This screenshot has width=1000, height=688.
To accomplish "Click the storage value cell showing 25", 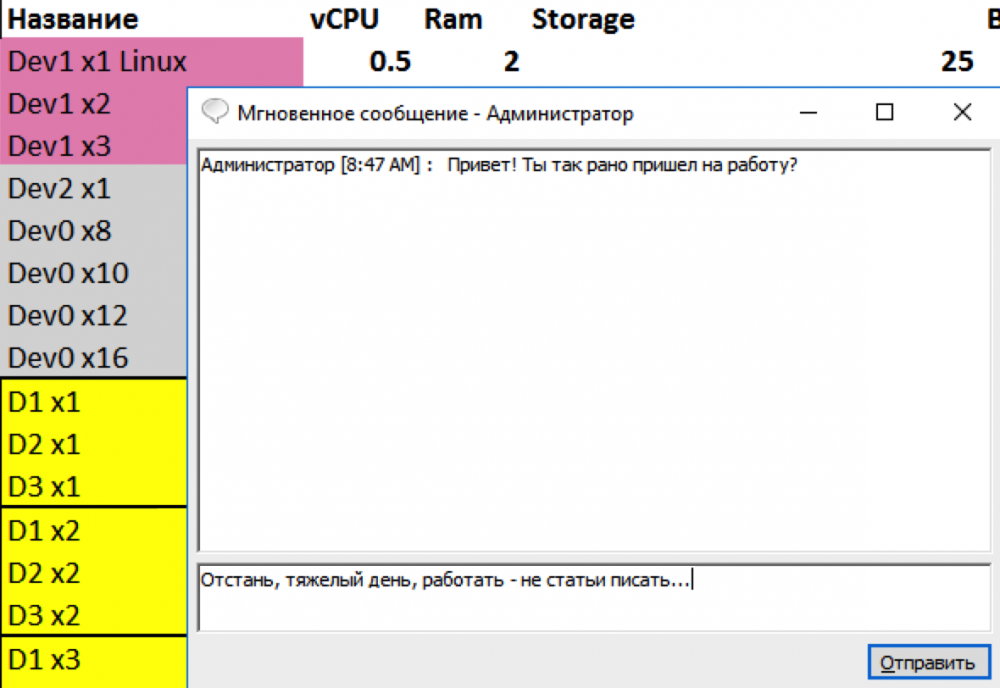I will click(x=957, y=61).
